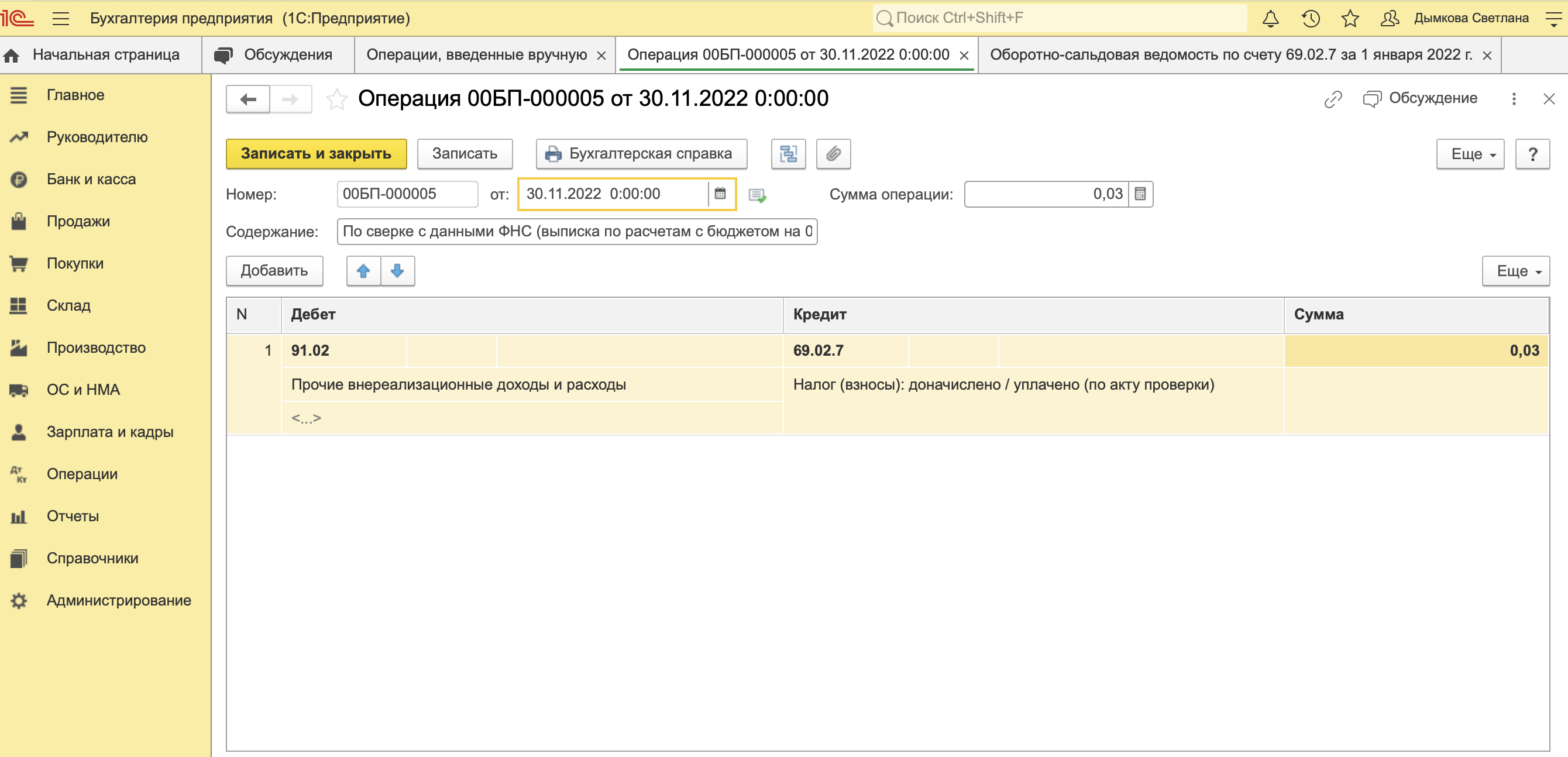1568x757 pixels.
Task: Click the <...> debit subconto cell
Action: [x=532, y=418]
